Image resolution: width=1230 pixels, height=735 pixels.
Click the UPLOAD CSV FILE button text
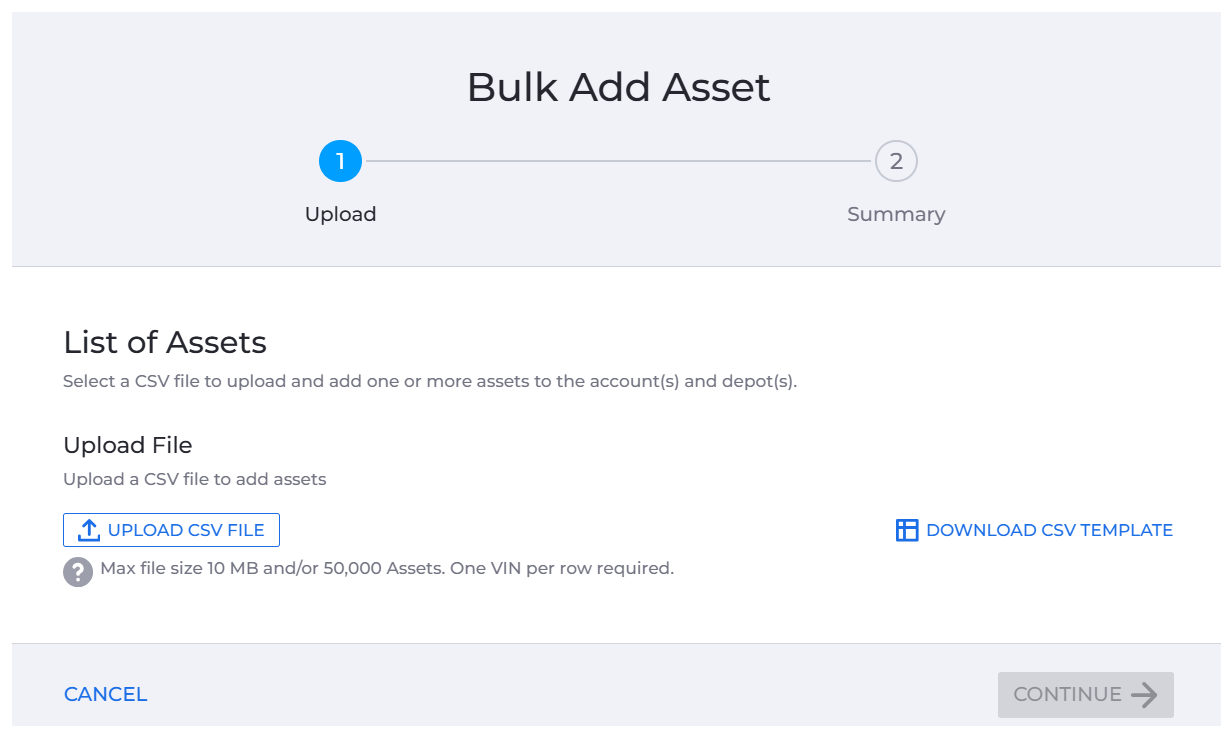coord(186,530)
